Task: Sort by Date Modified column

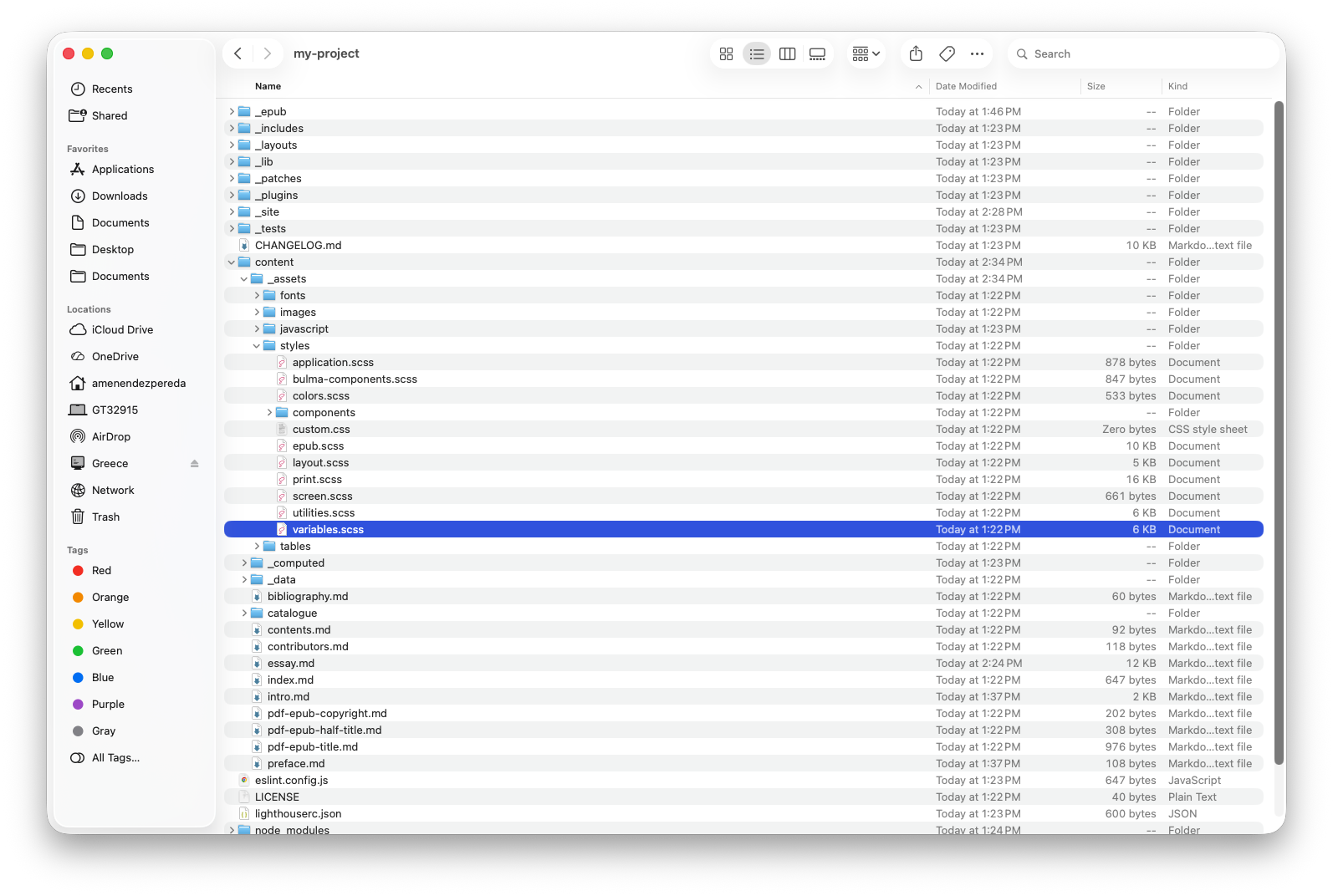Action: [966, 87]
